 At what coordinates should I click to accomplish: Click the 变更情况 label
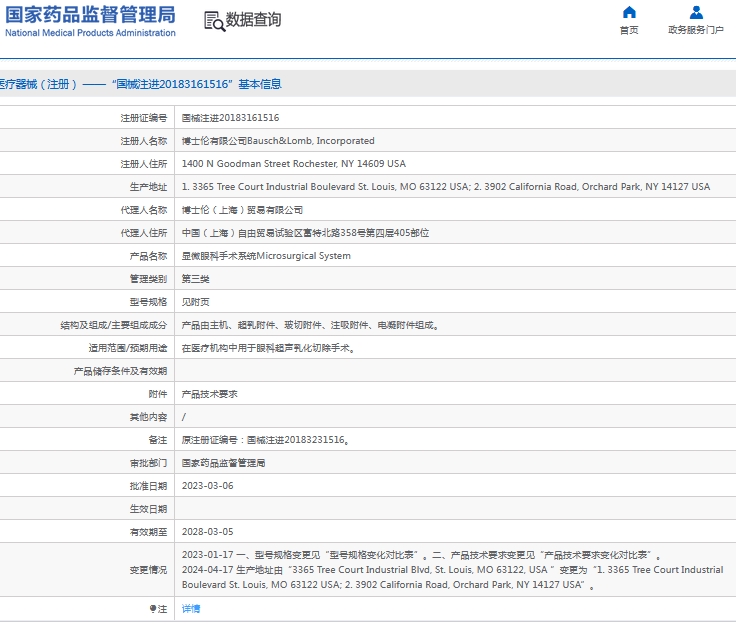pos(148,570)
